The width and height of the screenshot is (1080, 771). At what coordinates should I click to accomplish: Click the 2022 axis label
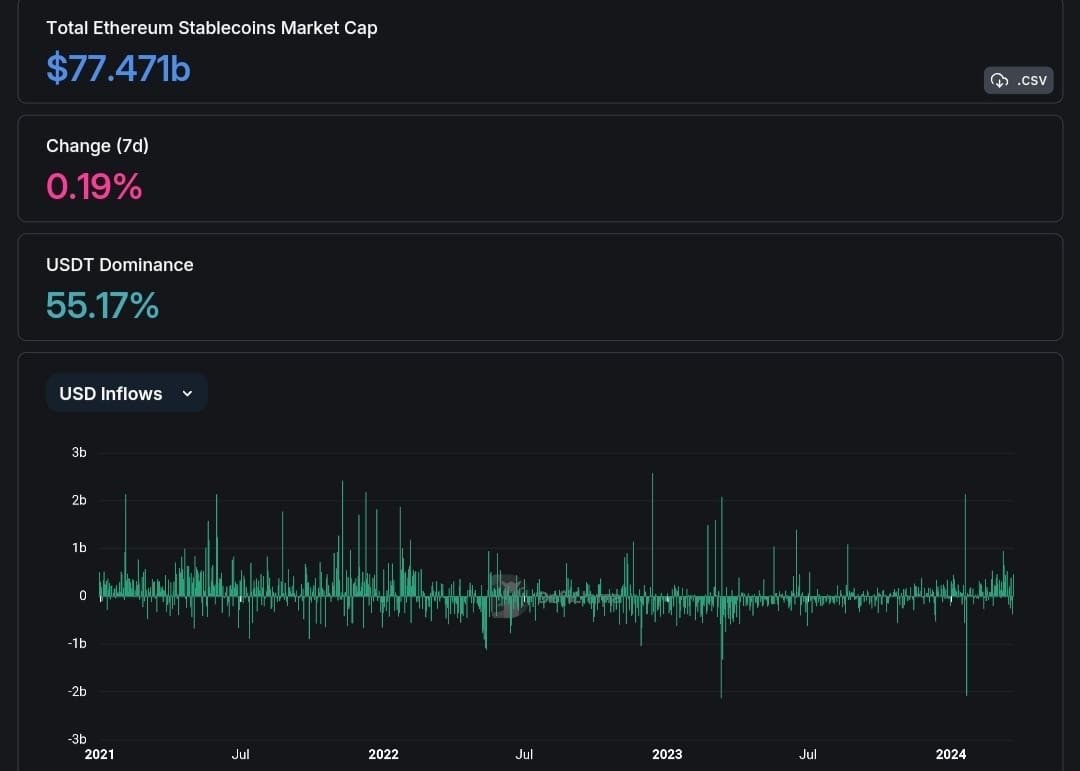[x=384, y=755]
